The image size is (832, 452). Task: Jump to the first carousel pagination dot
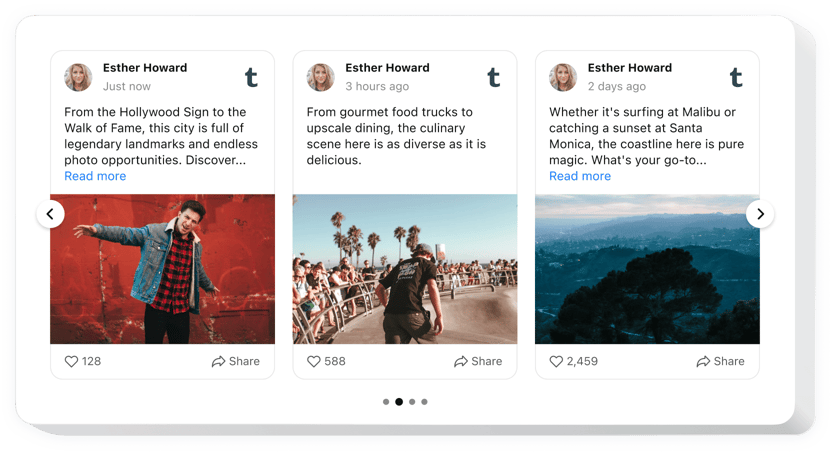[386, 402]
